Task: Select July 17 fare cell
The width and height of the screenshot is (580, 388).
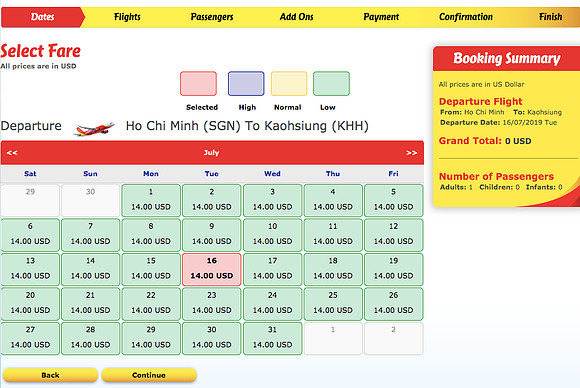Action: click(272, 269)
